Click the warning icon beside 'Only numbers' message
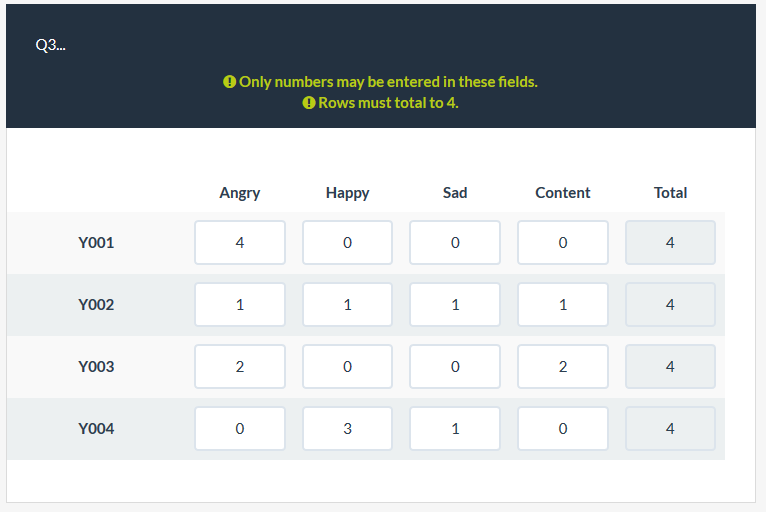Image resolution: width=766 pixels, height=512 pixels. (229, 82)
